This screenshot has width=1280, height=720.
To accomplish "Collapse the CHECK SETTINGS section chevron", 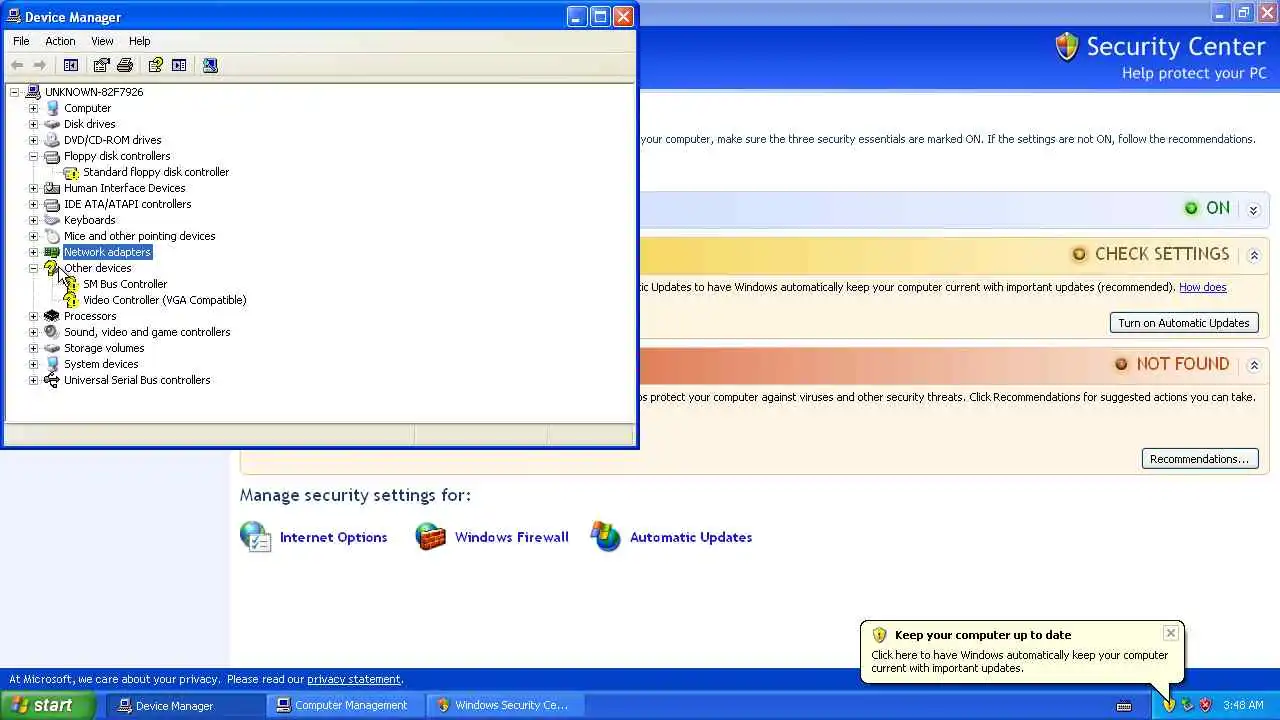I will pyautogui.click(x=1253, y=255).
